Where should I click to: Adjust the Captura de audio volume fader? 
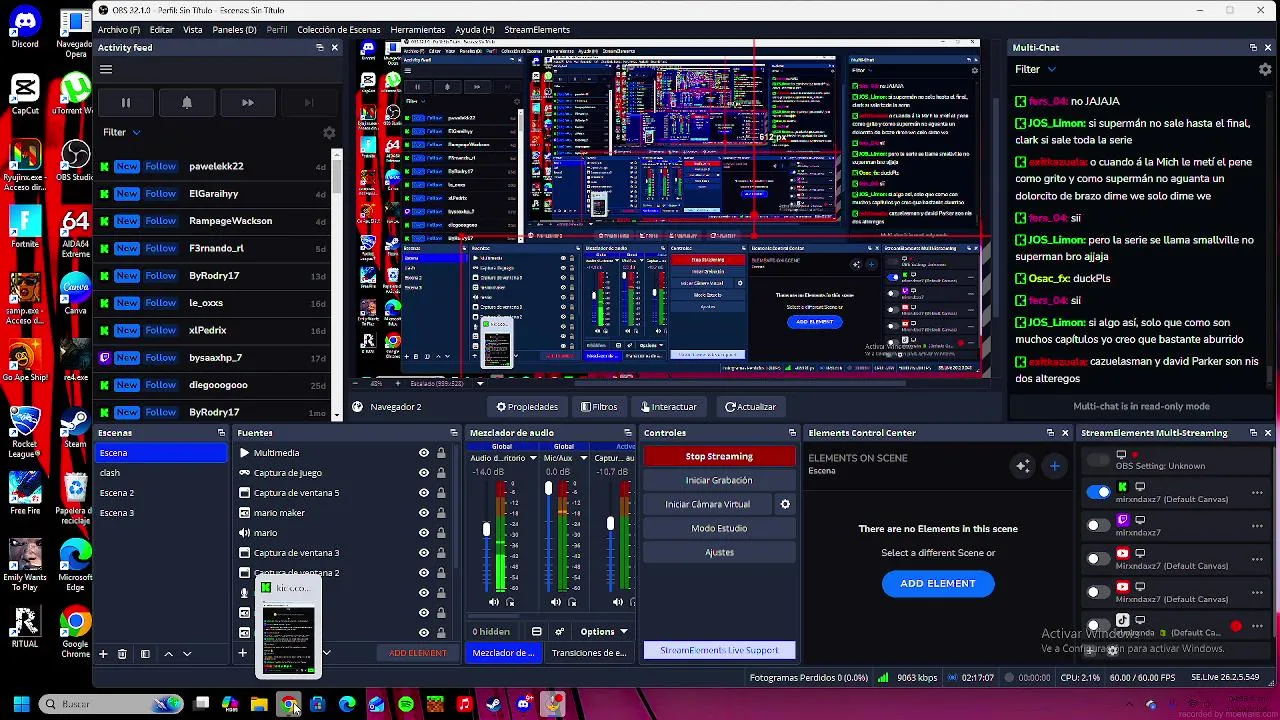610,523
